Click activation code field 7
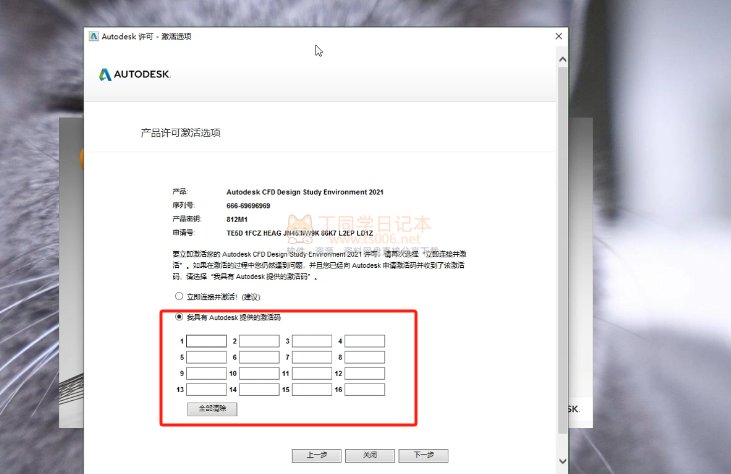731x474 pixels. (x=312, y=357)
